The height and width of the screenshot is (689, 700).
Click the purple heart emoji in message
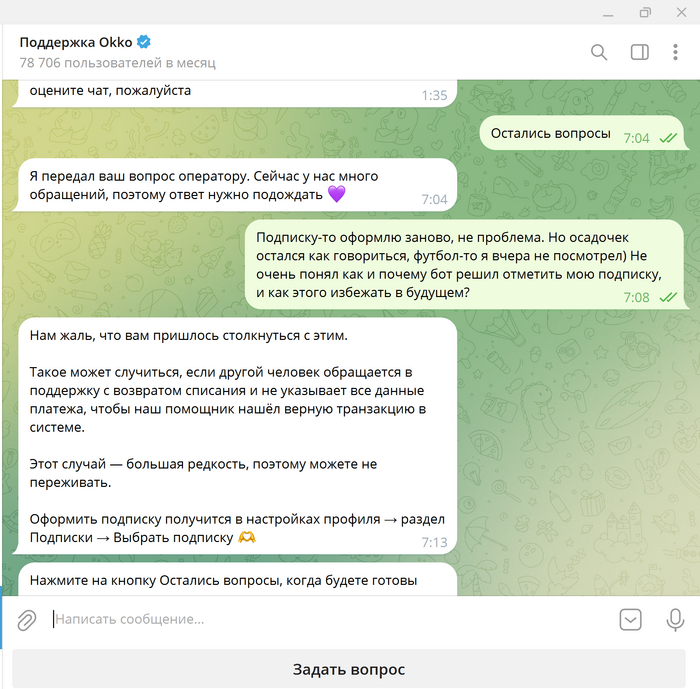click(x=337, y=194)
